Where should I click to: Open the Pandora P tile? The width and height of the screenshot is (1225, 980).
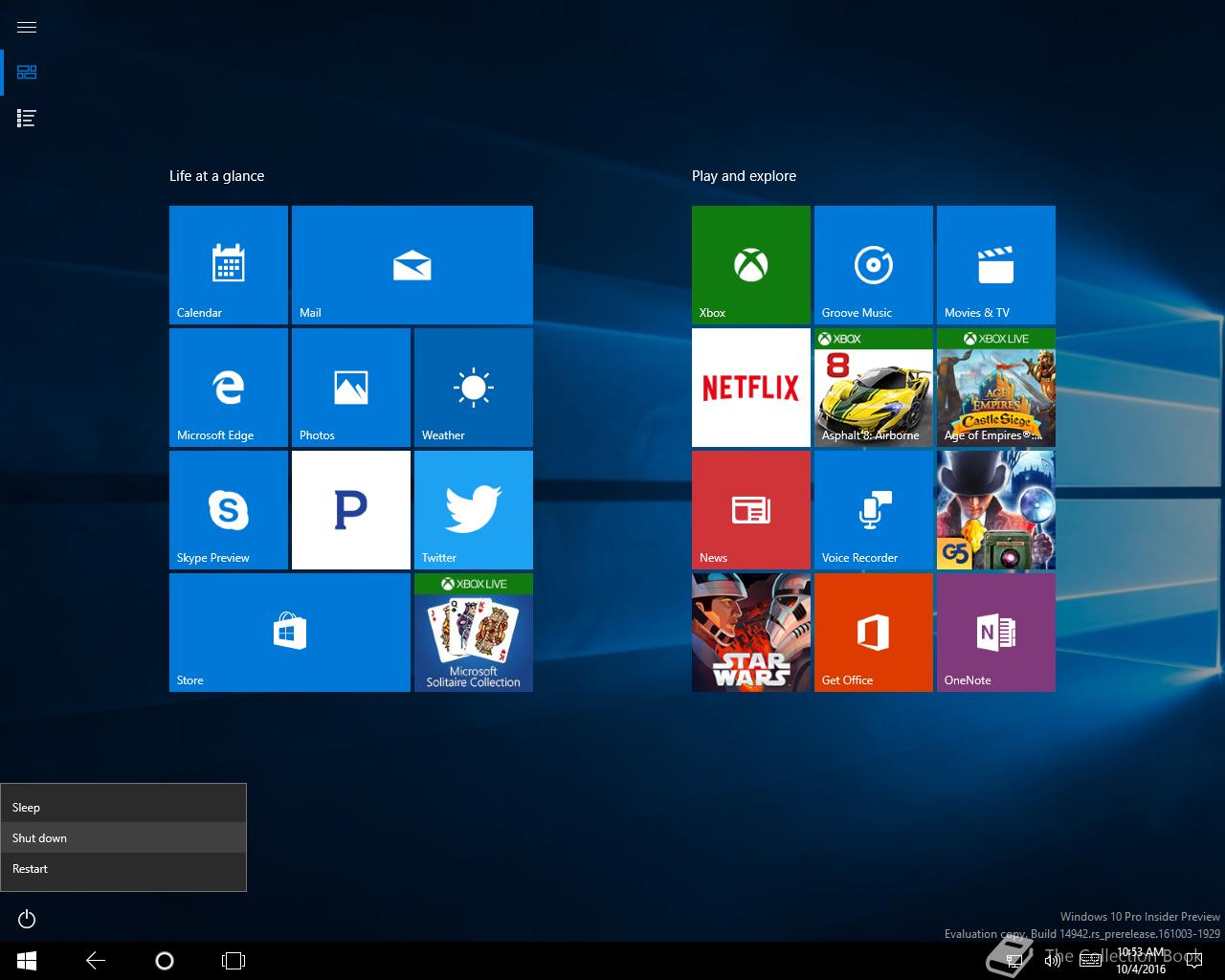click(351, 510)
